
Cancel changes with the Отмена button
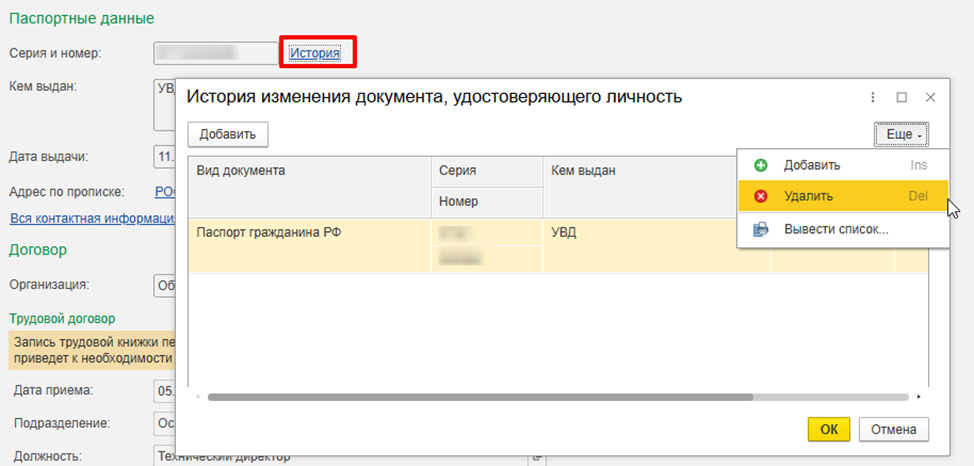[893, 429]
